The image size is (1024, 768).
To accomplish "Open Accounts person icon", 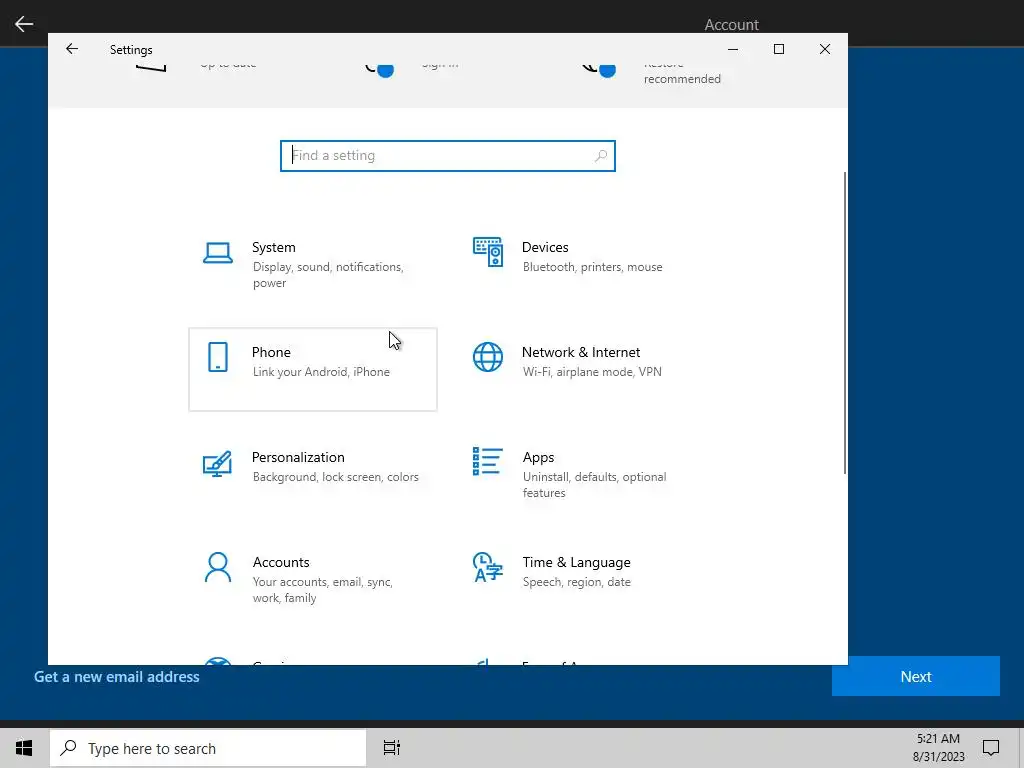I will click(217, 567).
